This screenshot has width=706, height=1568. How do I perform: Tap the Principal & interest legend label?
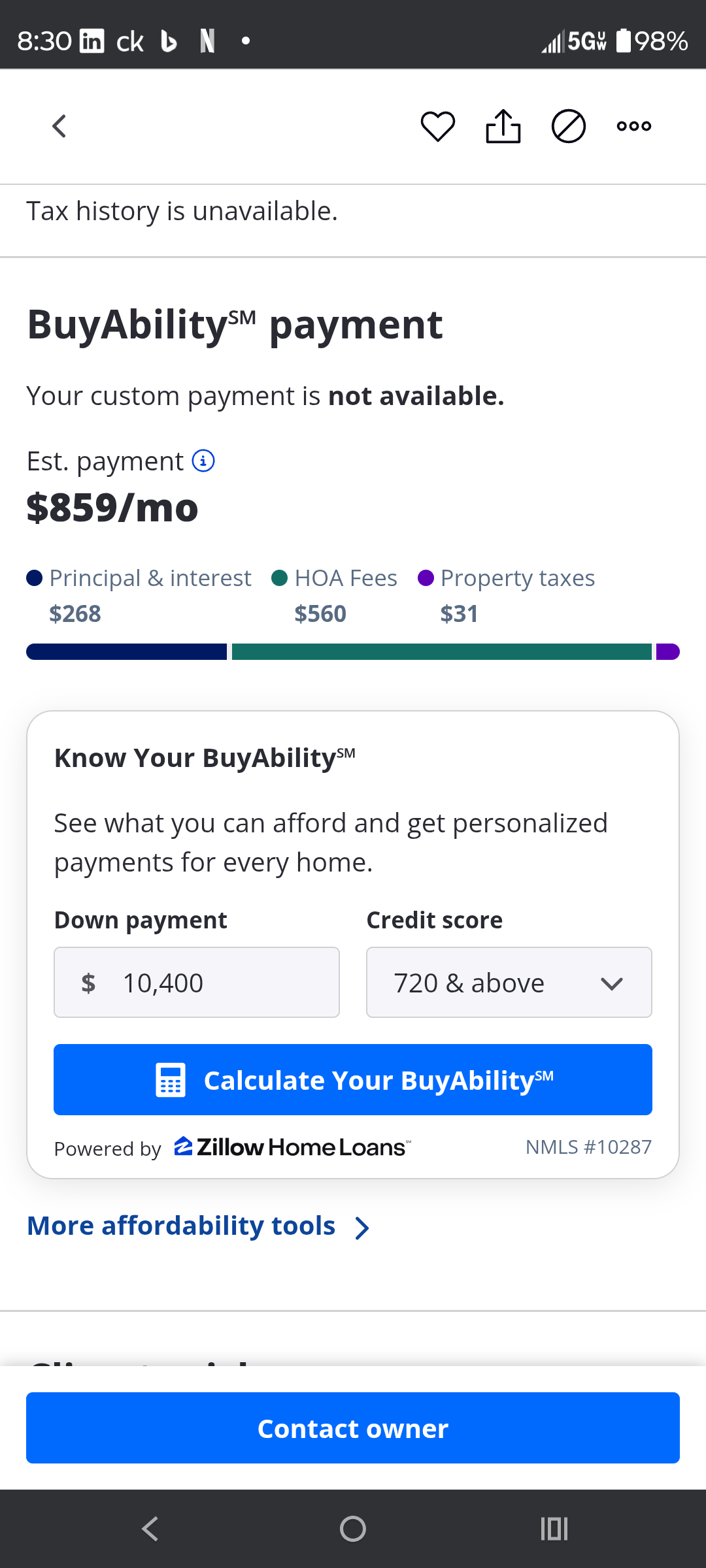click(150, 578)
